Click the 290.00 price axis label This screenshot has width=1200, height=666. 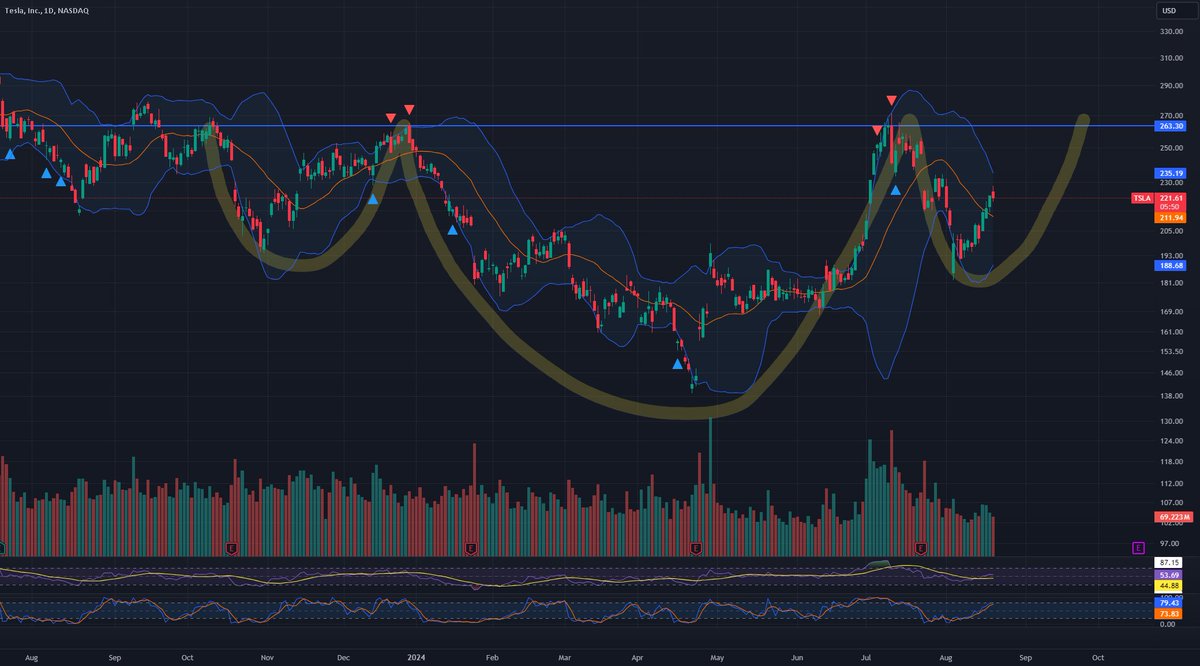click(x=1172, y=87)
